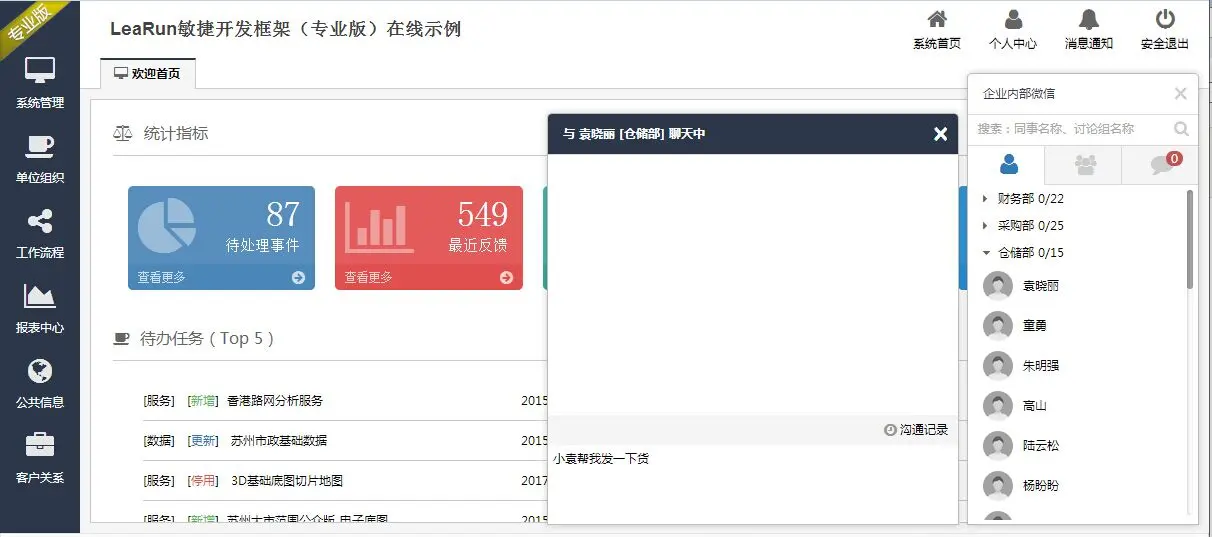The image size is (1212, 537).
Task: Click the chat message input area
Action: [x=752, y=484]
